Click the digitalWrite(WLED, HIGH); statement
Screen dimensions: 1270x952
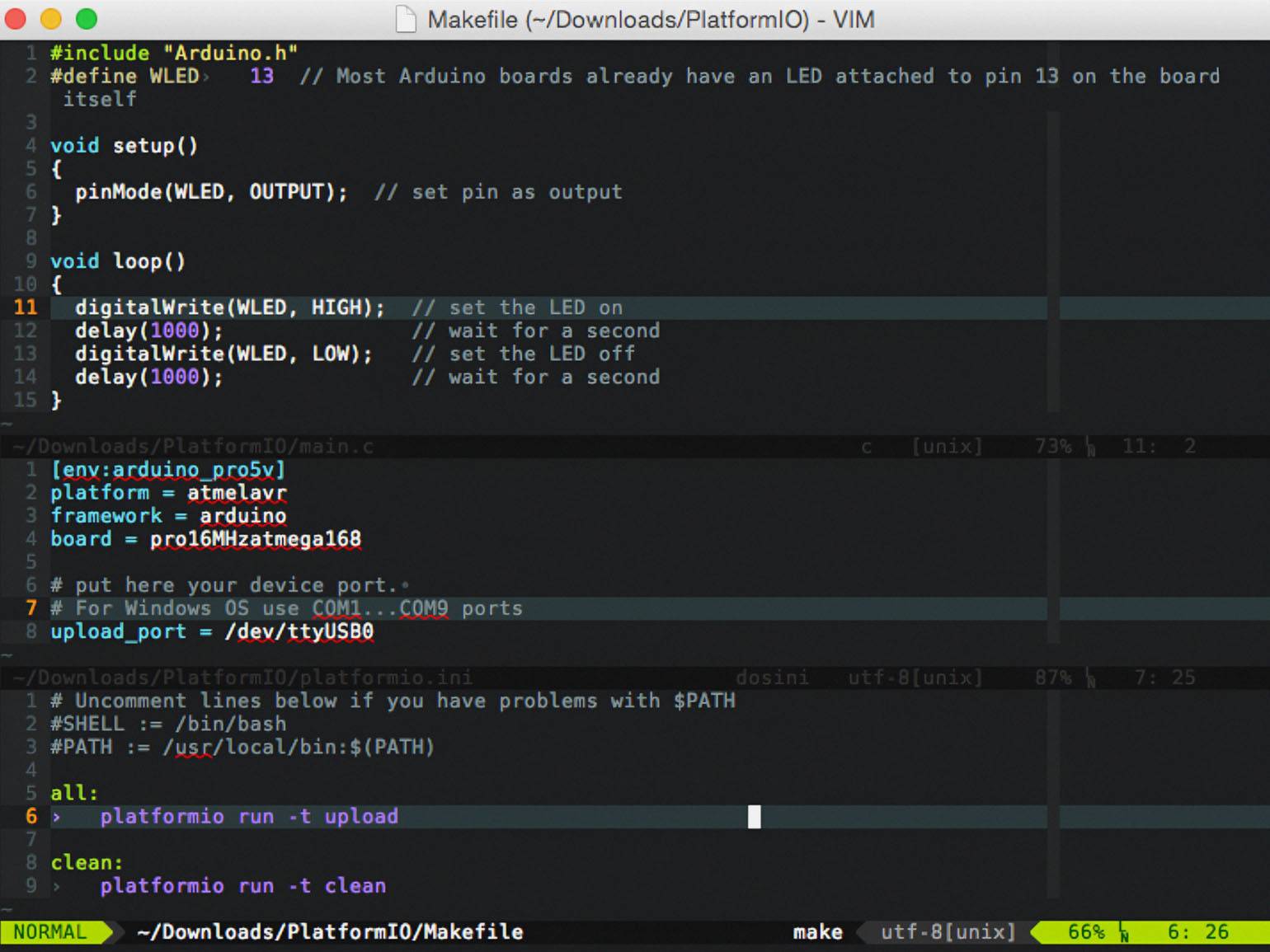[230, 307]
